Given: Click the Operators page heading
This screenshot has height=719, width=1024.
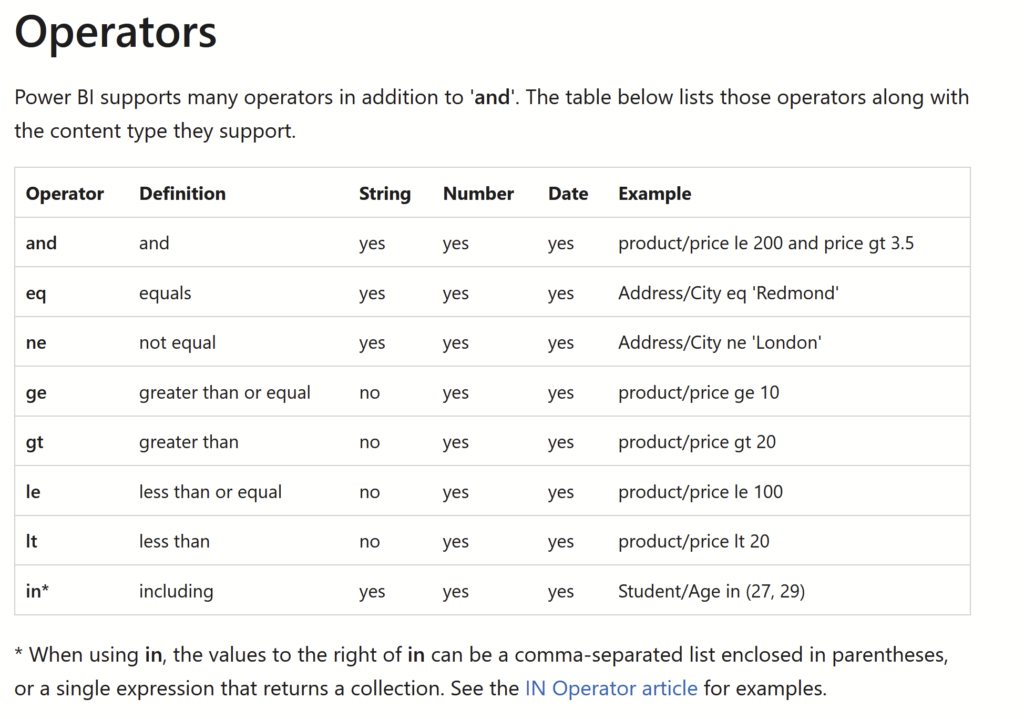Looking at the screenshot, I should [116, 32].
